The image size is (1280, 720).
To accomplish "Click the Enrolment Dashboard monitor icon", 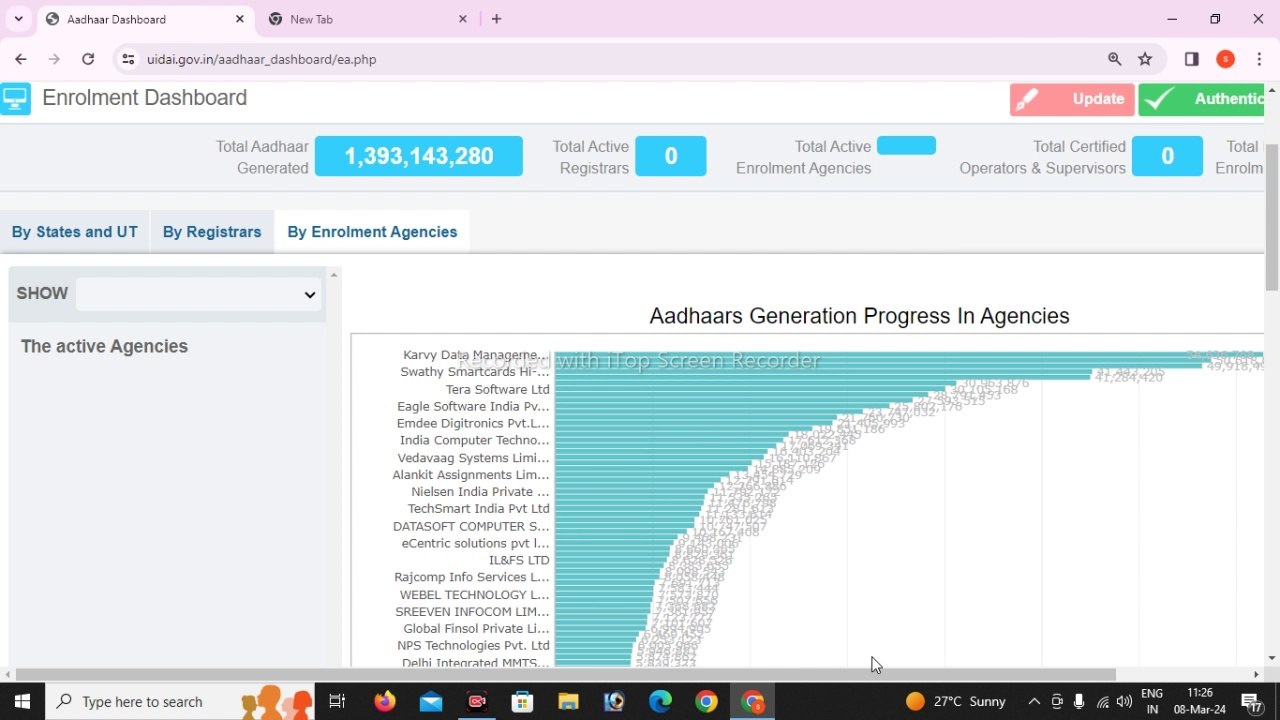I will [x=15, y=98].
